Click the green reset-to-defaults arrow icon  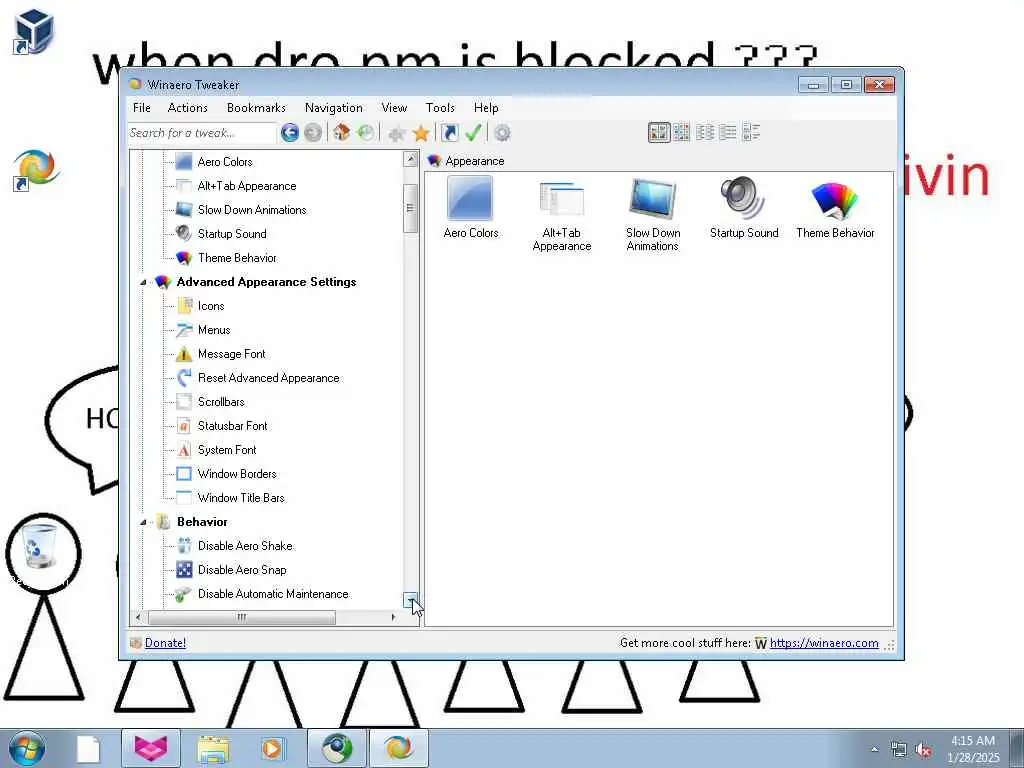[x=365, y=133]
